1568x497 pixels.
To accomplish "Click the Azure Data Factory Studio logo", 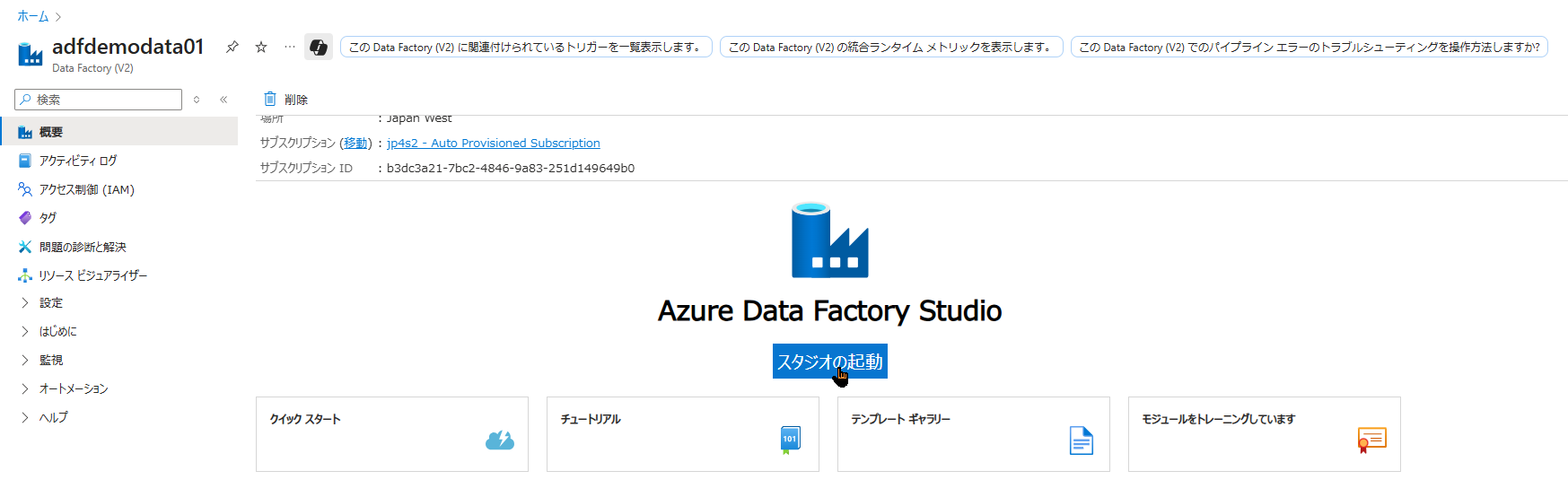I will (x=829, y=240).
